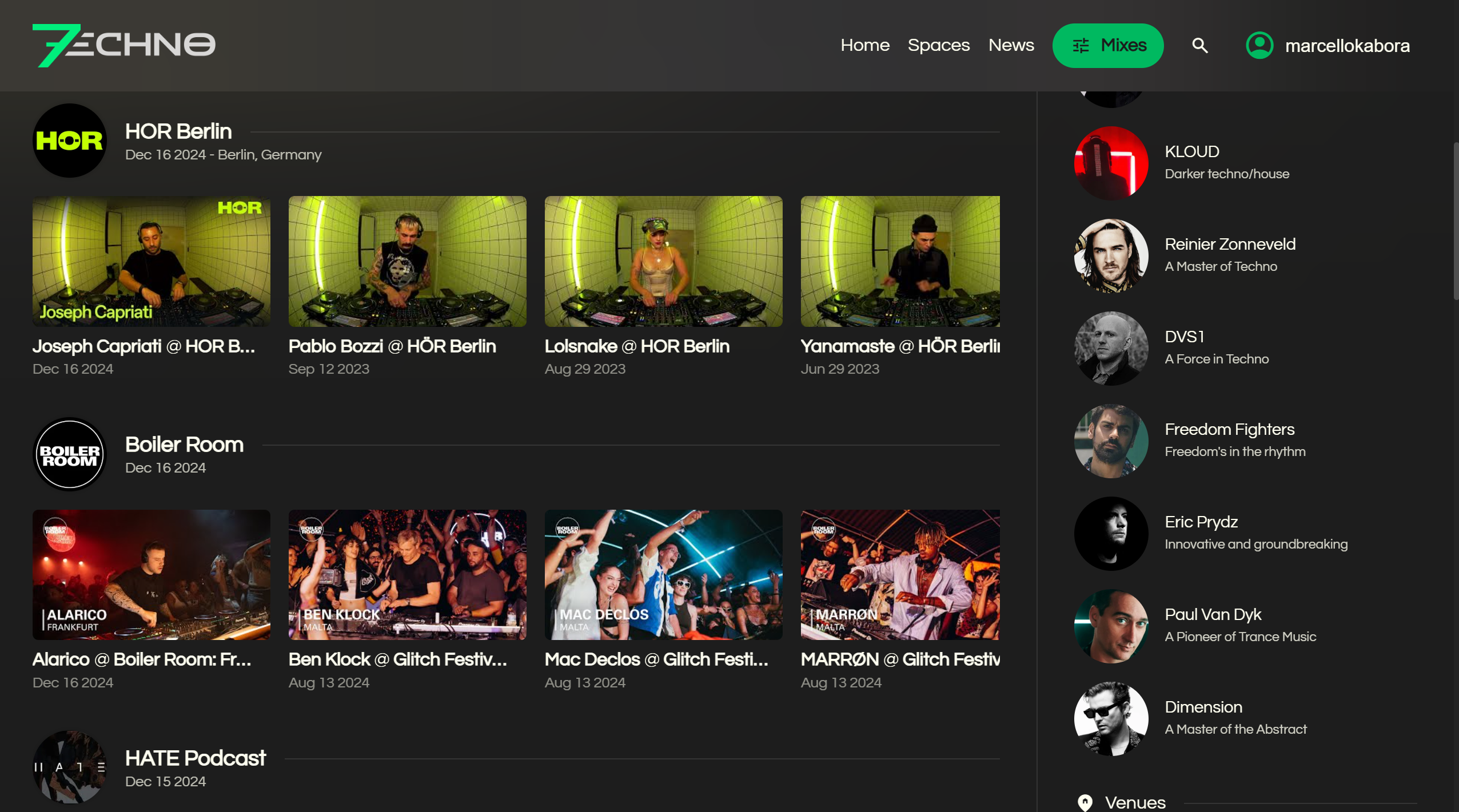Open the search magnifier icon

(1199, 46)
